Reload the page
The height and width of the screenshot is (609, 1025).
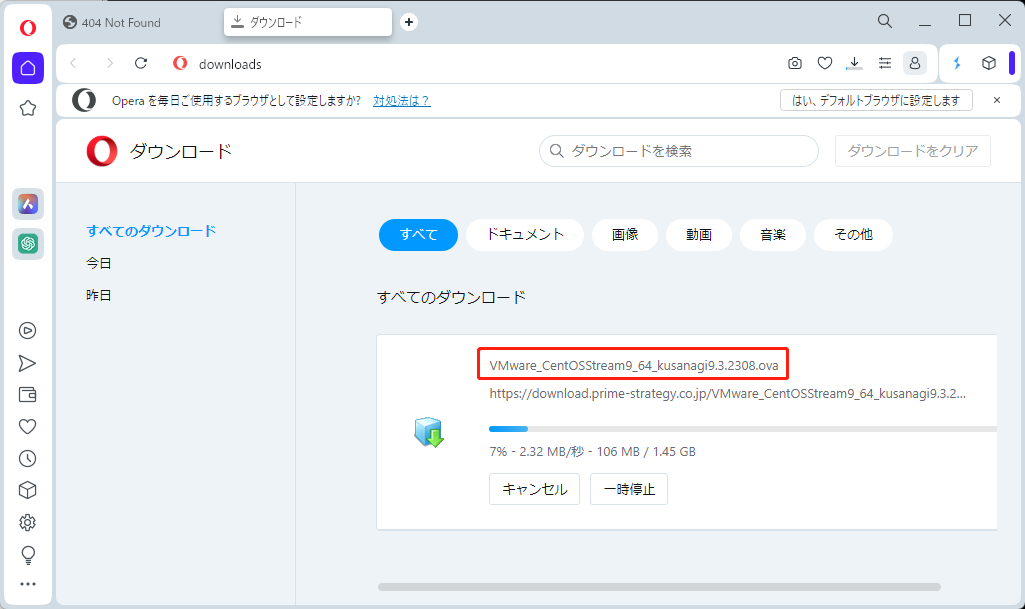pos(141,63)
